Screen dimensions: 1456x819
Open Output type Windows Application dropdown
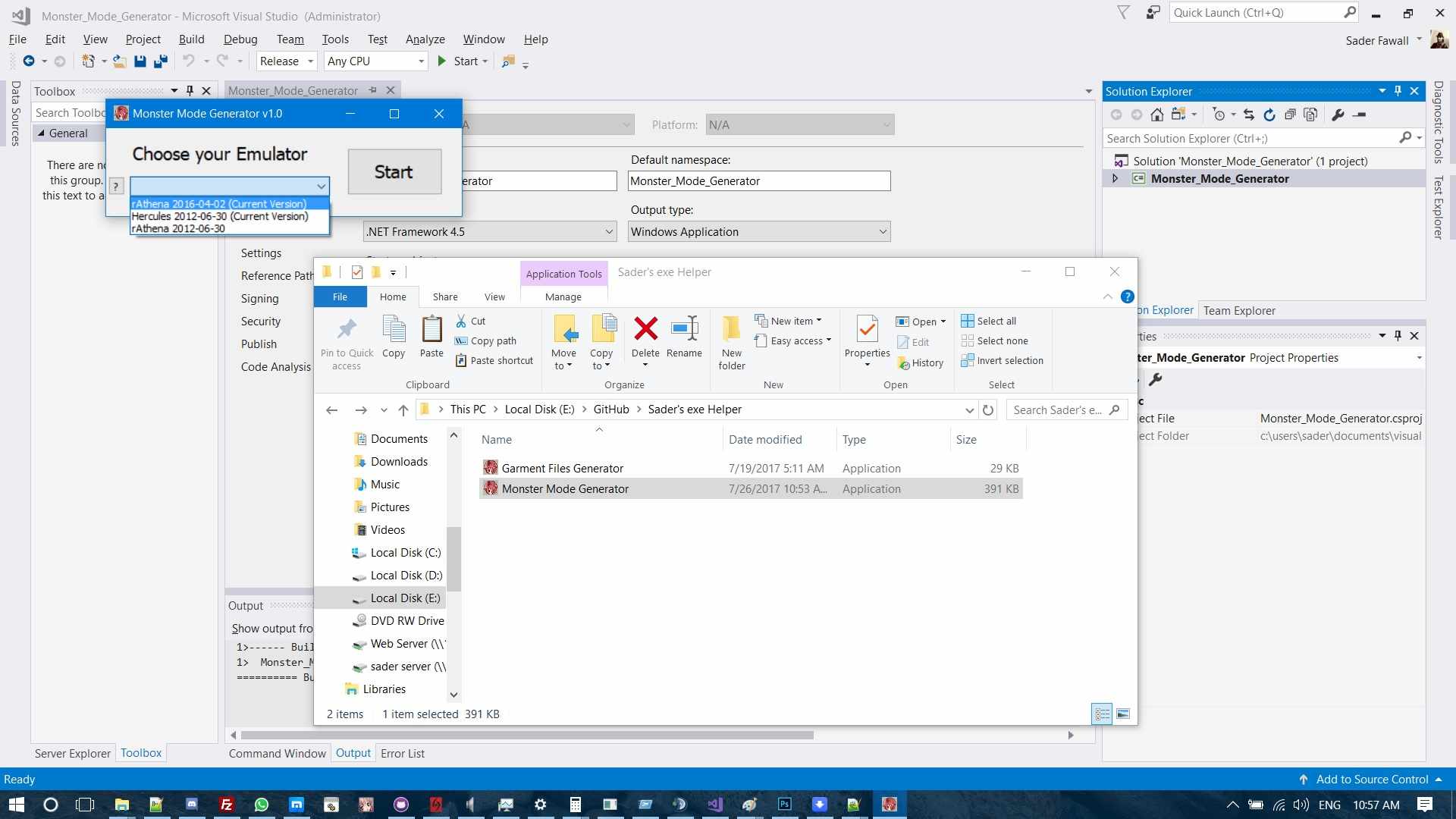coord(883,232)
